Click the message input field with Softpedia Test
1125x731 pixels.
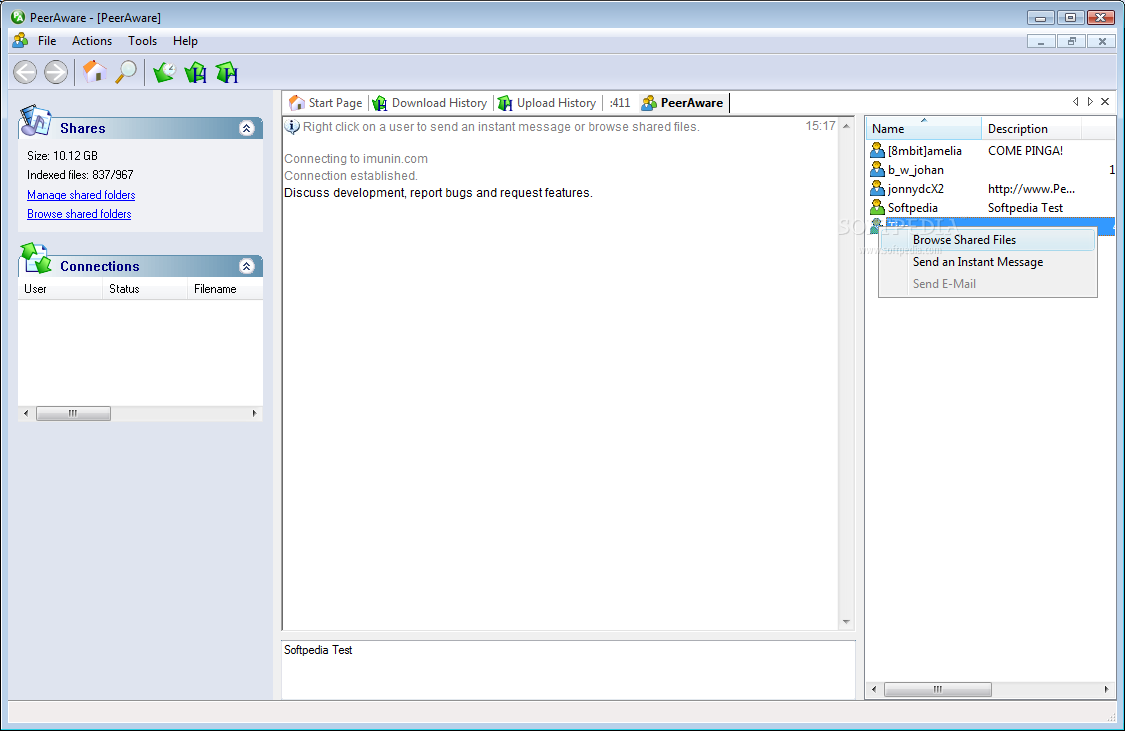click(x=568, y=670)
